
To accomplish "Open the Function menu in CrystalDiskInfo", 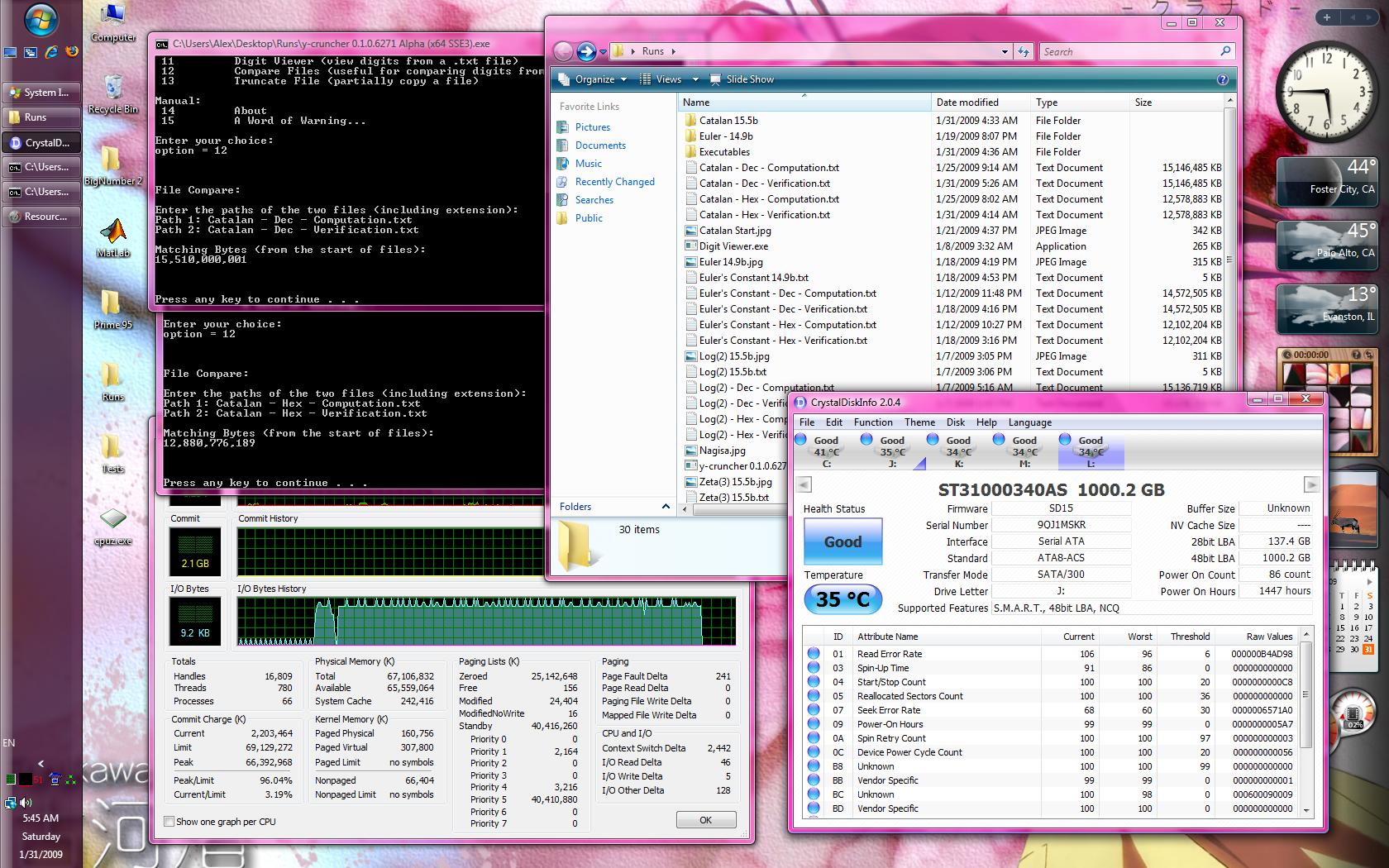I will 873,422.
